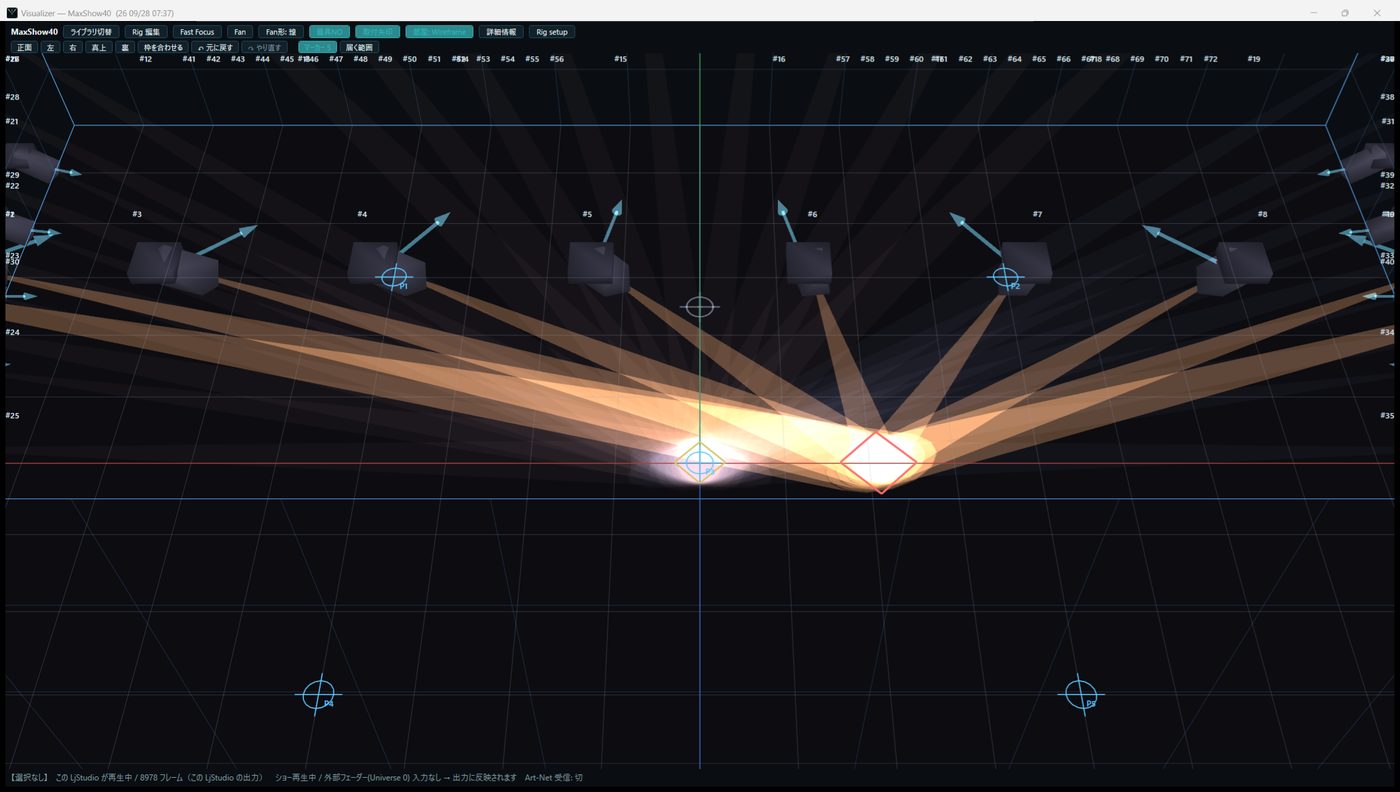Click the #15 fixture label
The image size is (1400, 792).
click(621, 59)
